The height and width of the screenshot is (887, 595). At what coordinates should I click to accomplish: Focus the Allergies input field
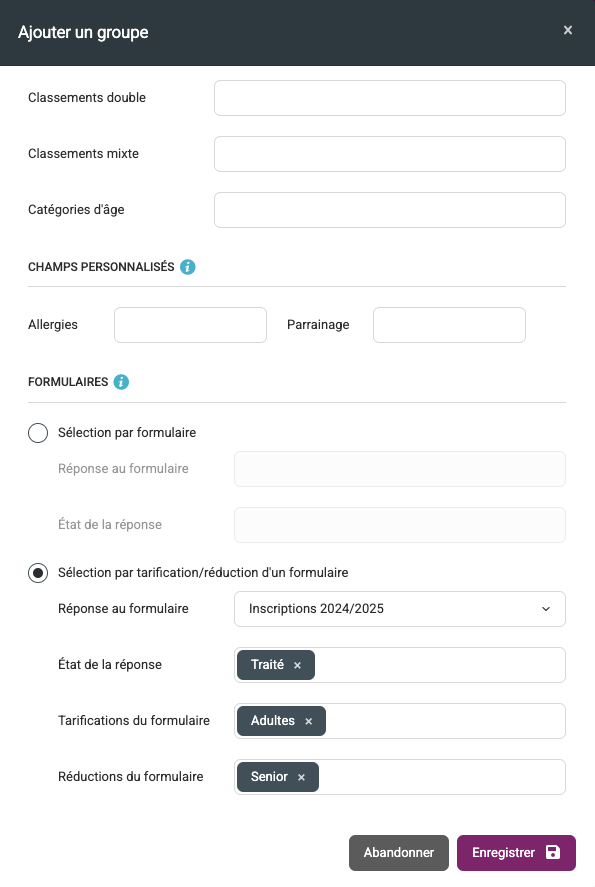191,325
